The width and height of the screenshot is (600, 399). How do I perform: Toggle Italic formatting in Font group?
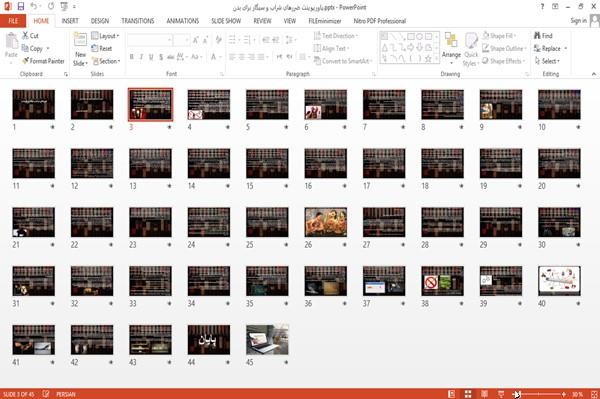point(141,57)
